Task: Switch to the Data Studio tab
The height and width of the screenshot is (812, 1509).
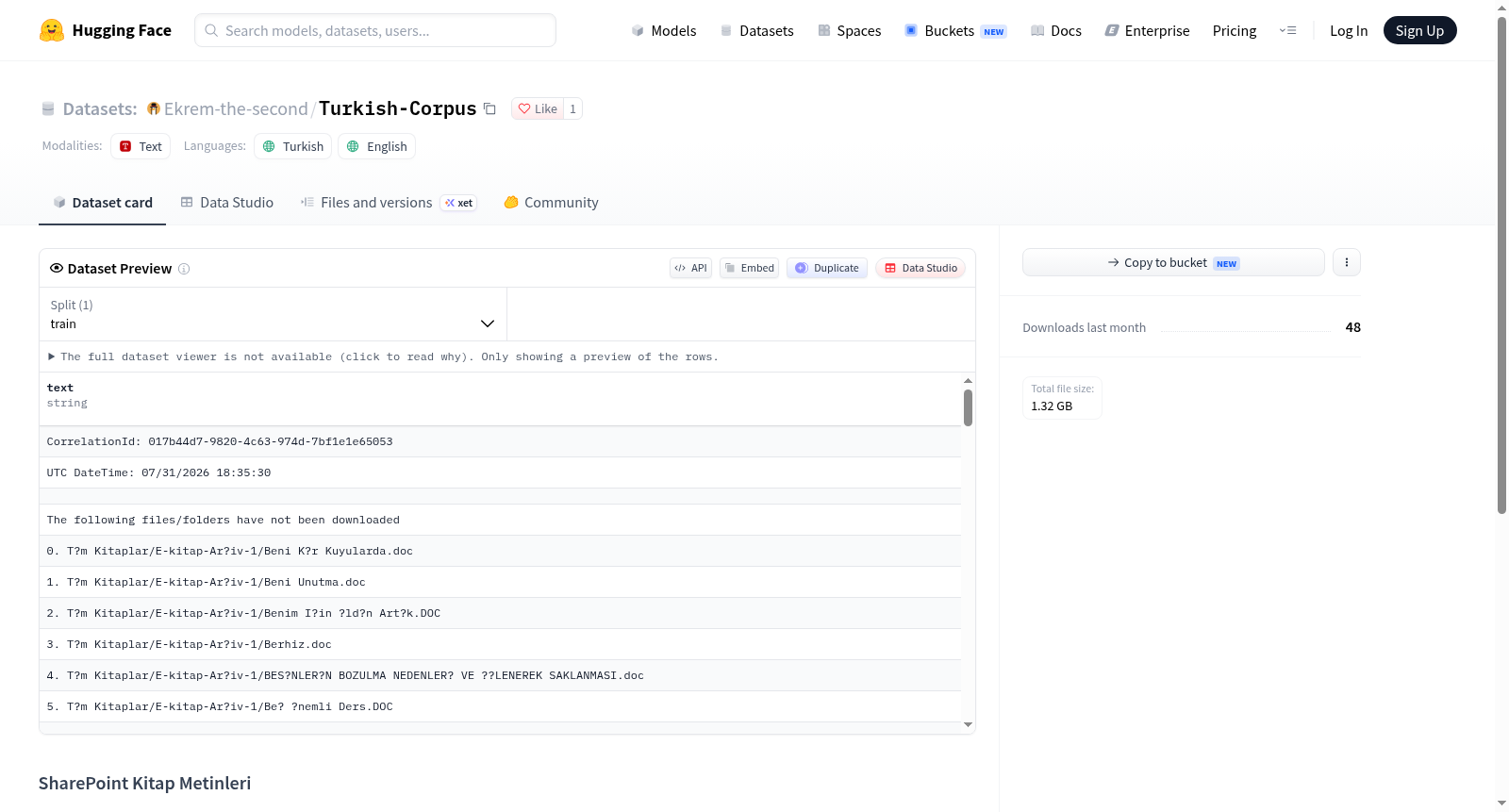Action: coord(227,202)
